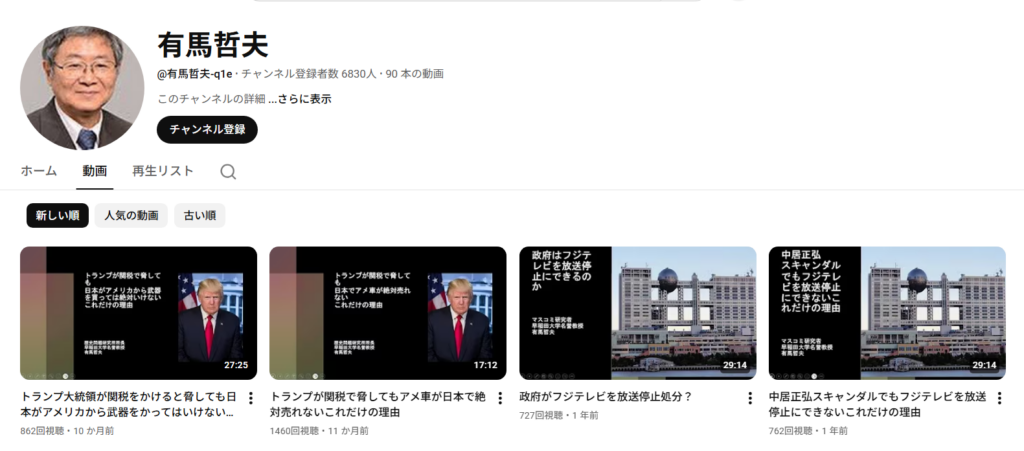Play the 17:12 Trump thumbnail video

pyautogui.click(x=387, y=312)
